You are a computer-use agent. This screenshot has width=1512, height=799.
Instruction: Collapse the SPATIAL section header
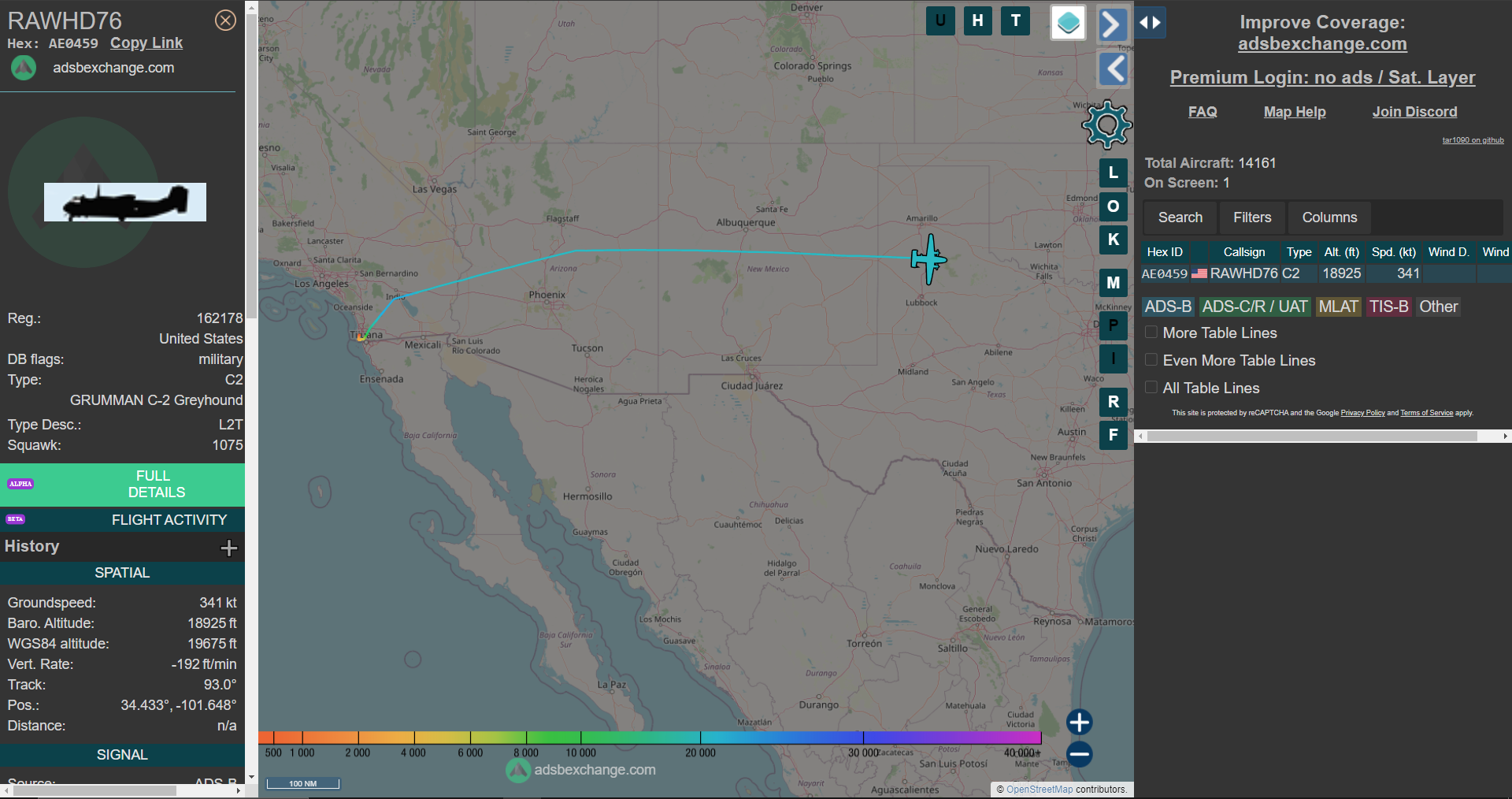click(122, 573)
